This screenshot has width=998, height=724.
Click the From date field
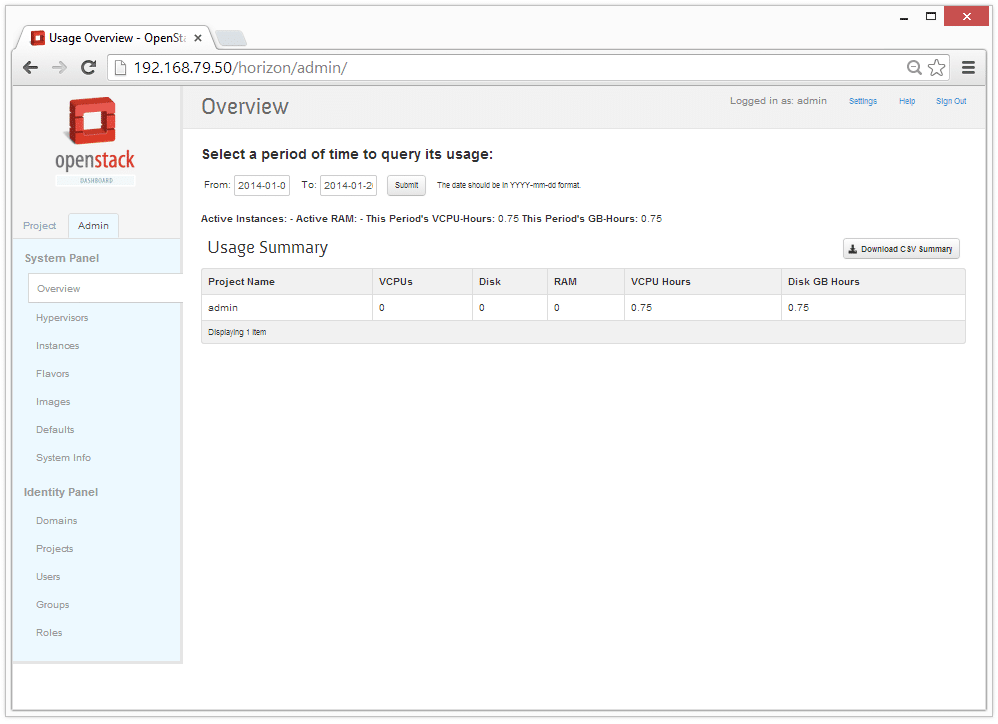tap(262, 185)
